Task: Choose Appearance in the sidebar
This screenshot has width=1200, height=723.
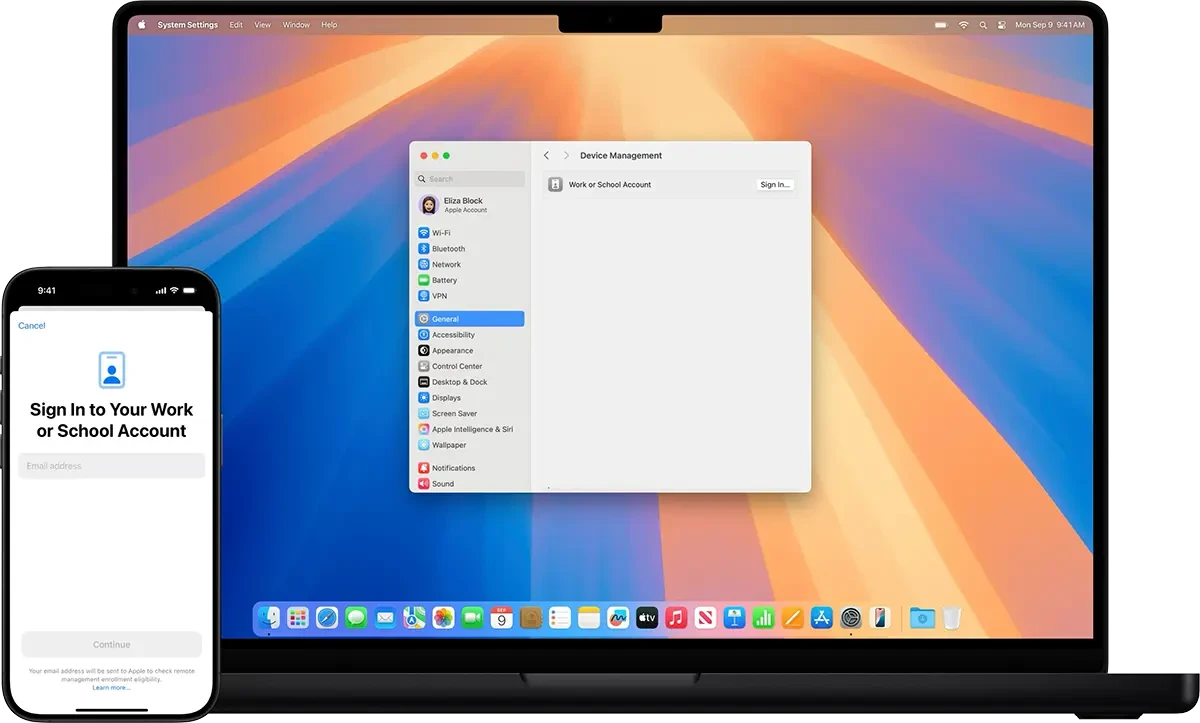Action: pos(469,351)
